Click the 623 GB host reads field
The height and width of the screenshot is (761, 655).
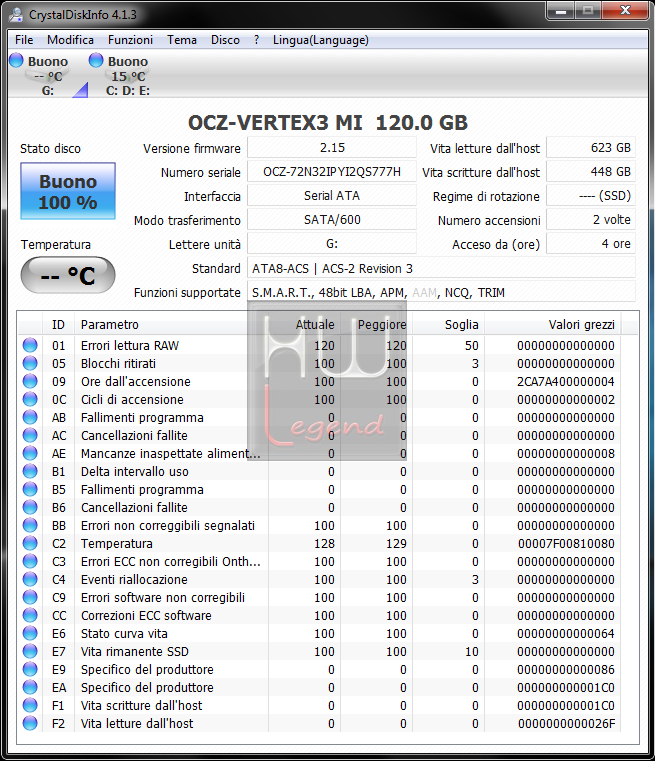[591, 148]
